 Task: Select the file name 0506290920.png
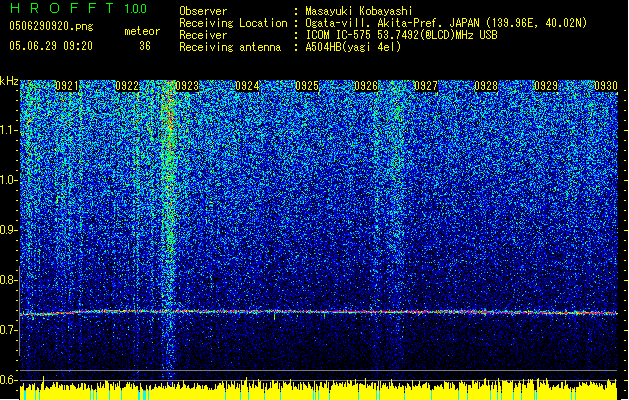51,26
